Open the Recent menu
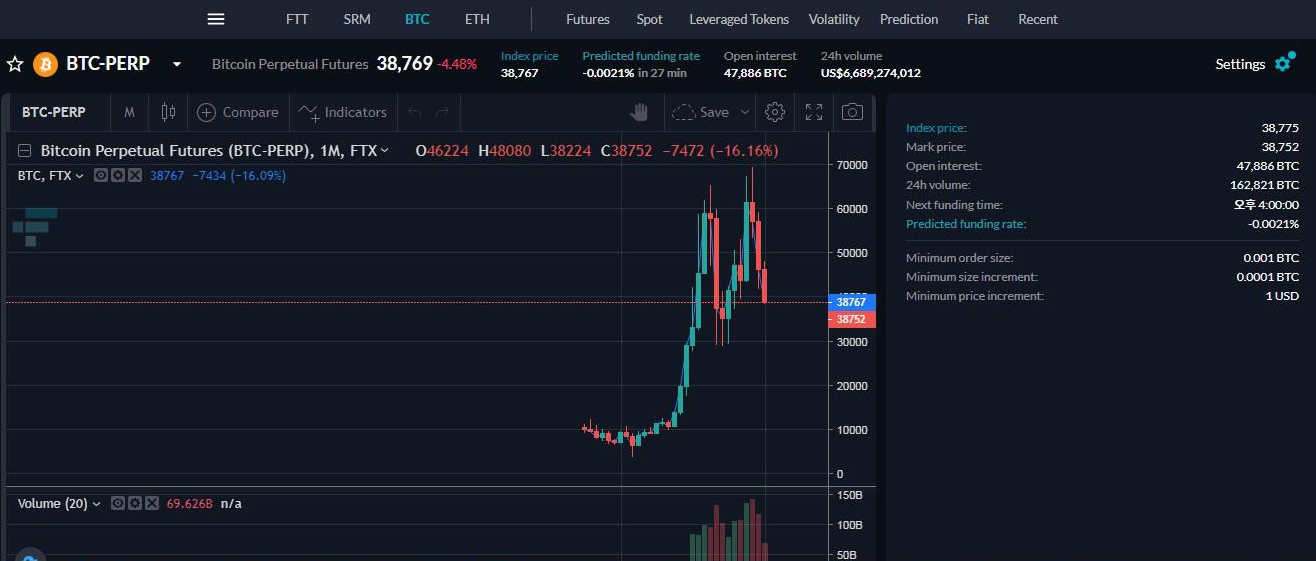The height and width of the screenshot is (561, 1316). click(1038, 19)
